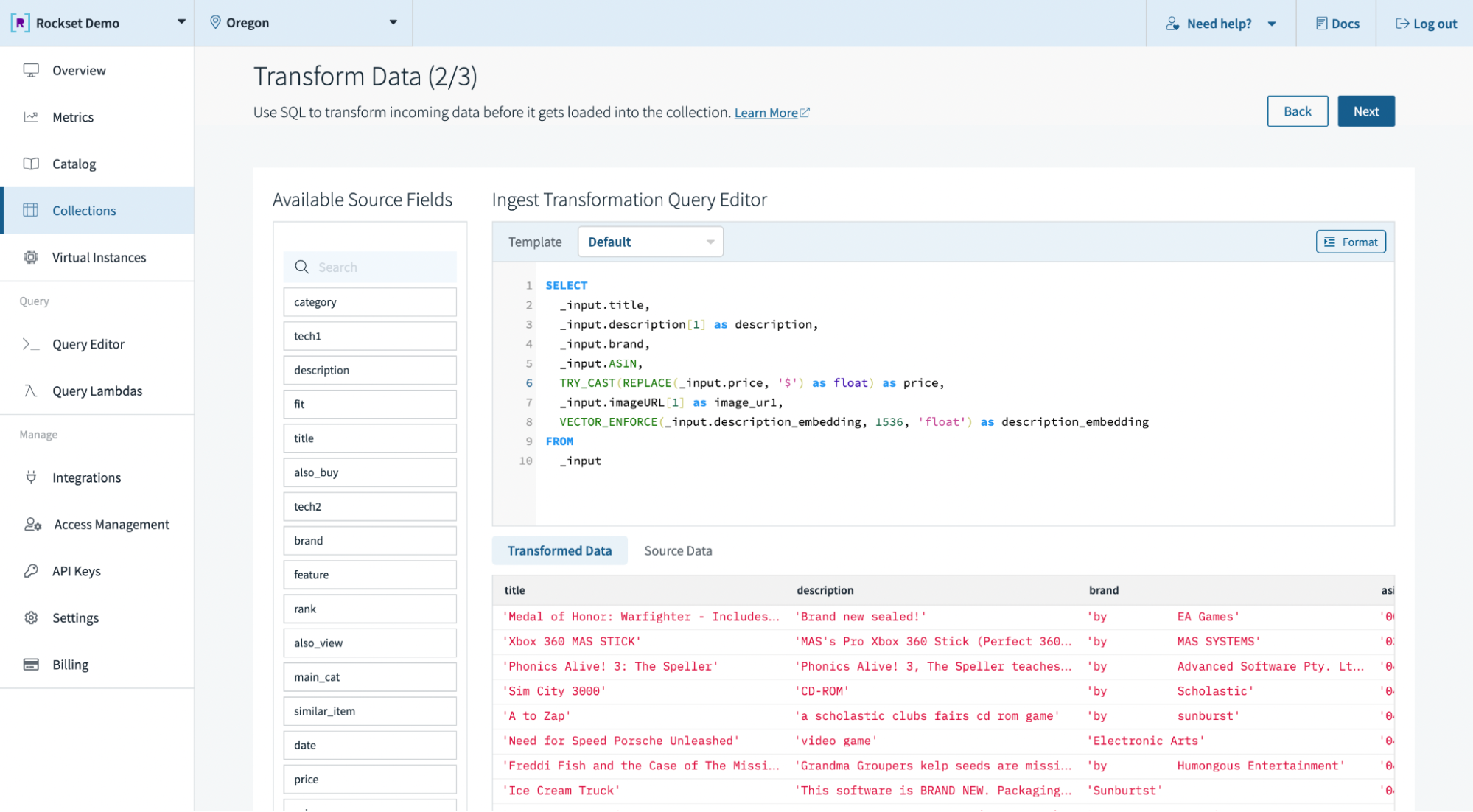This screenshot has width=1473, height=812.
Task: Open Query Lambdas lambda icon
Action: pos(31,391)
